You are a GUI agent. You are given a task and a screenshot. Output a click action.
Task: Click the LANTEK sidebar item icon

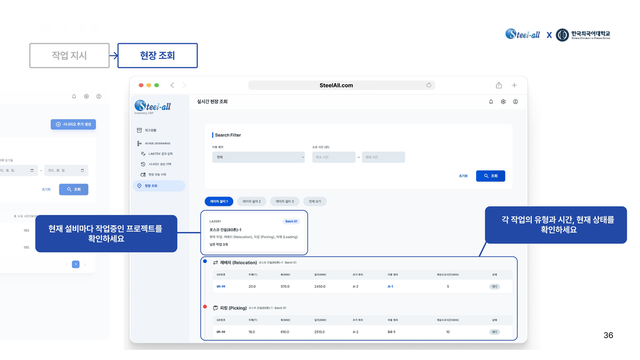tap(143, 154)
